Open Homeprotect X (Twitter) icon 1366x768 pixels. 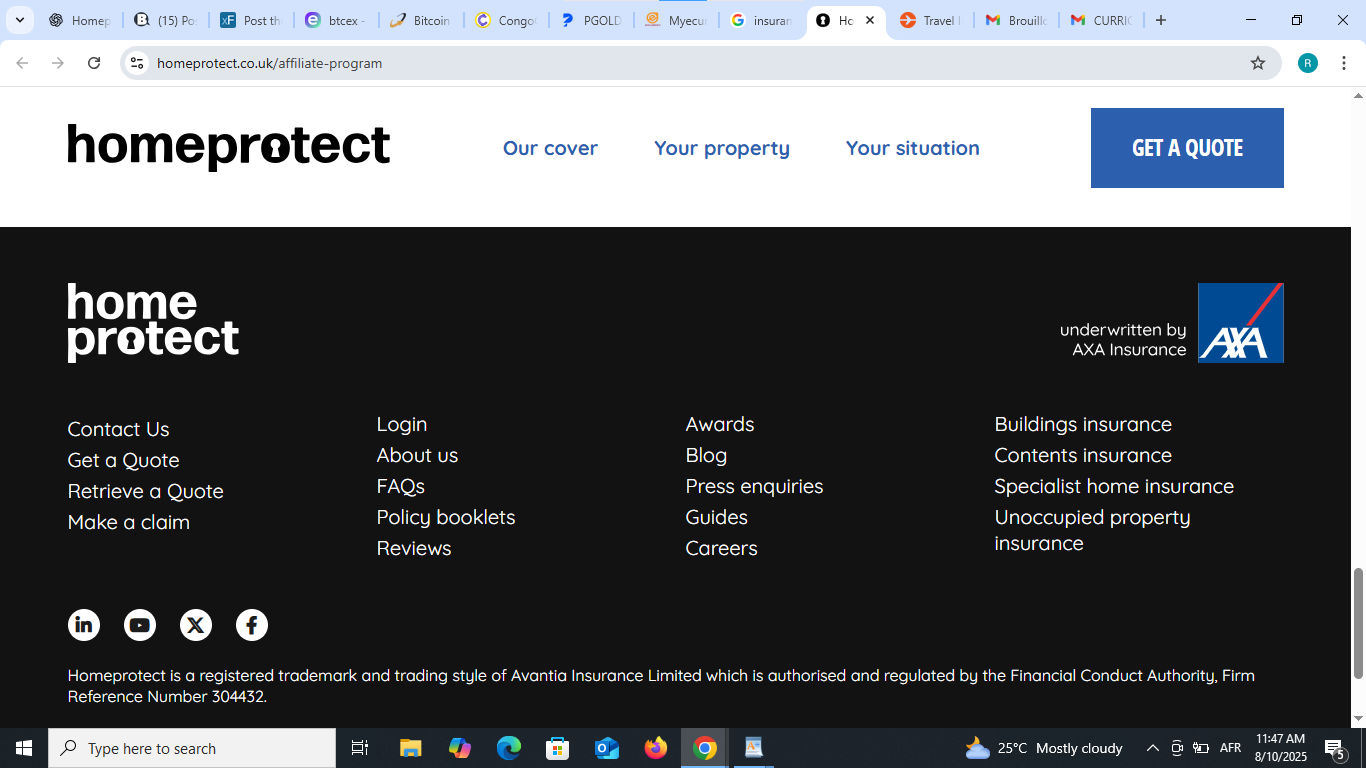click(x=196, y=625)
